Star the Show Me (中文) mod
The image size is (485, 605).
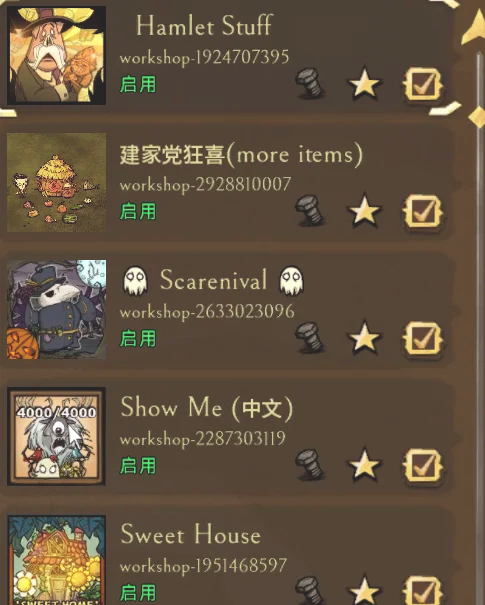pos(364,464)
